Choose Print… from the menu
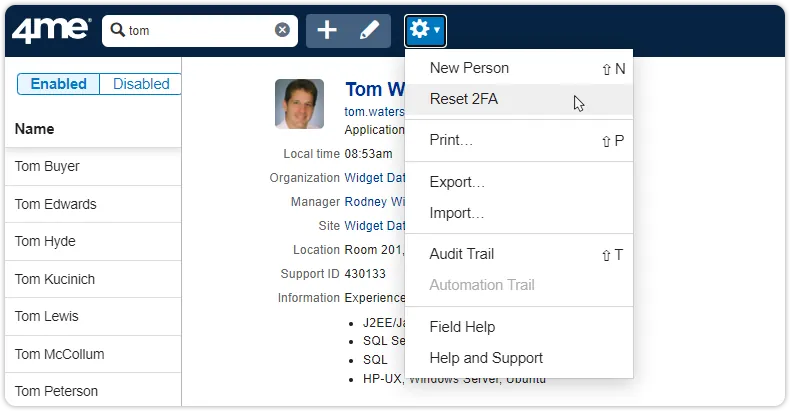 (519, 141)
